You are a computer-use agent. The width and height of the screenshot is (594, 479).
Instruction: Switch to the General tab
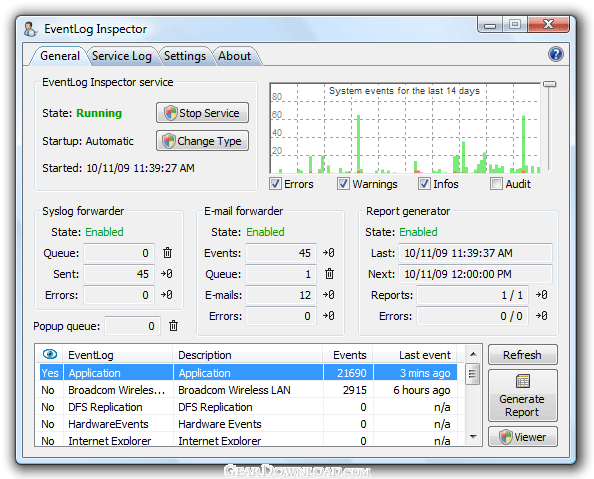(x=59, y=56)
